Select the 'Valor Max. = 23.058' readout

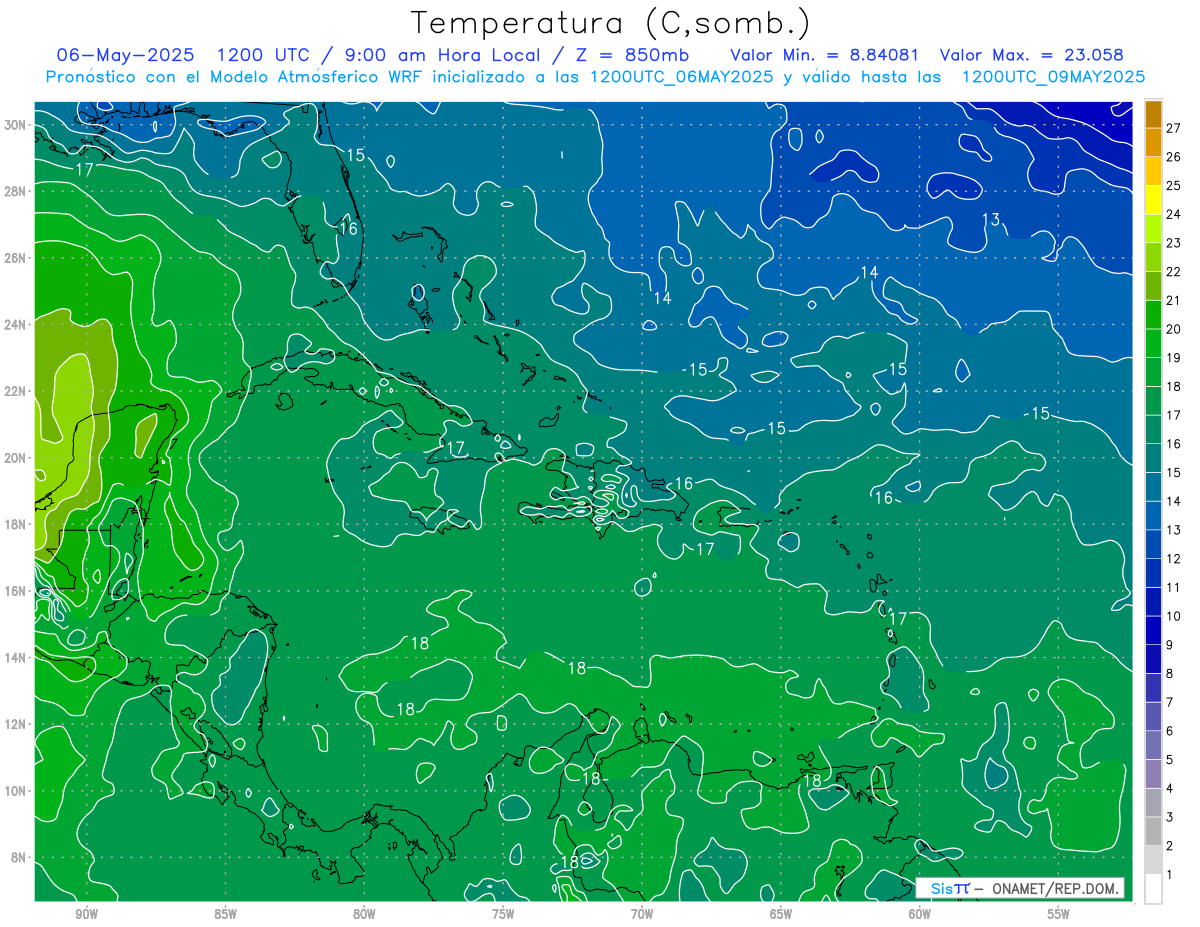(x=1032, y=55)
